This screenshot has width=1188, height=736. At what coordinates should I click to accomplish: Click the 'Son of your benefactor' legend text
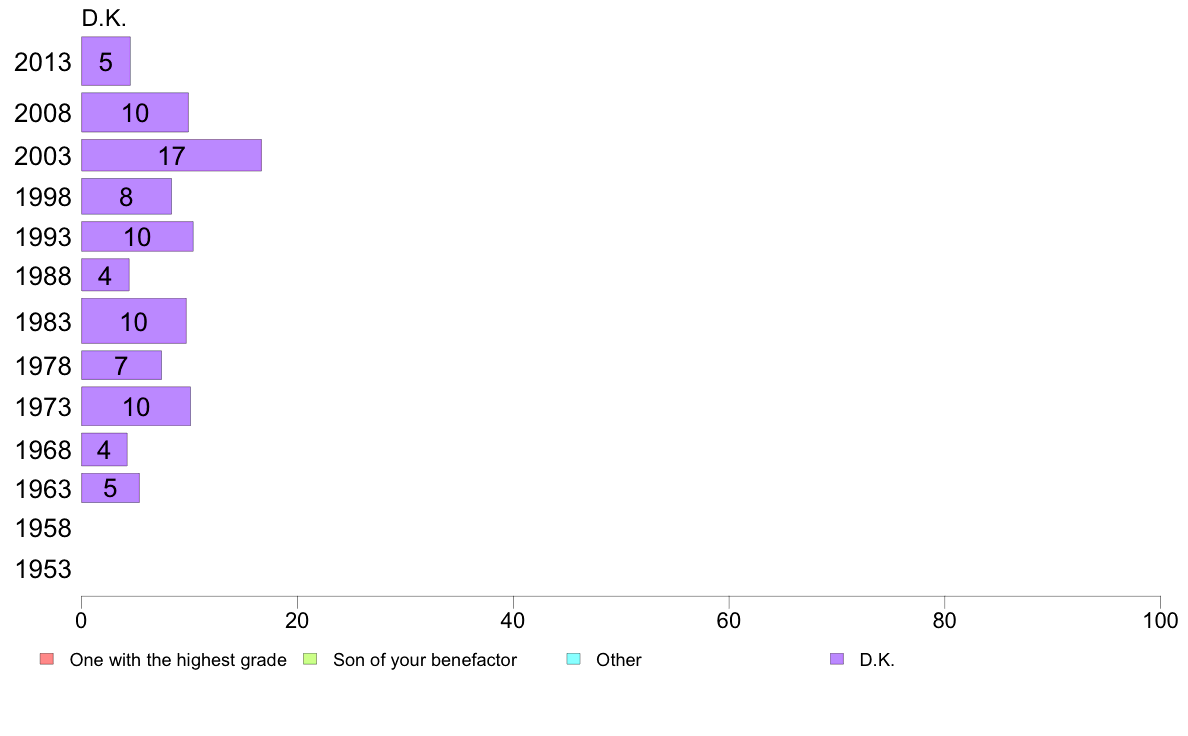coord(425,659)
